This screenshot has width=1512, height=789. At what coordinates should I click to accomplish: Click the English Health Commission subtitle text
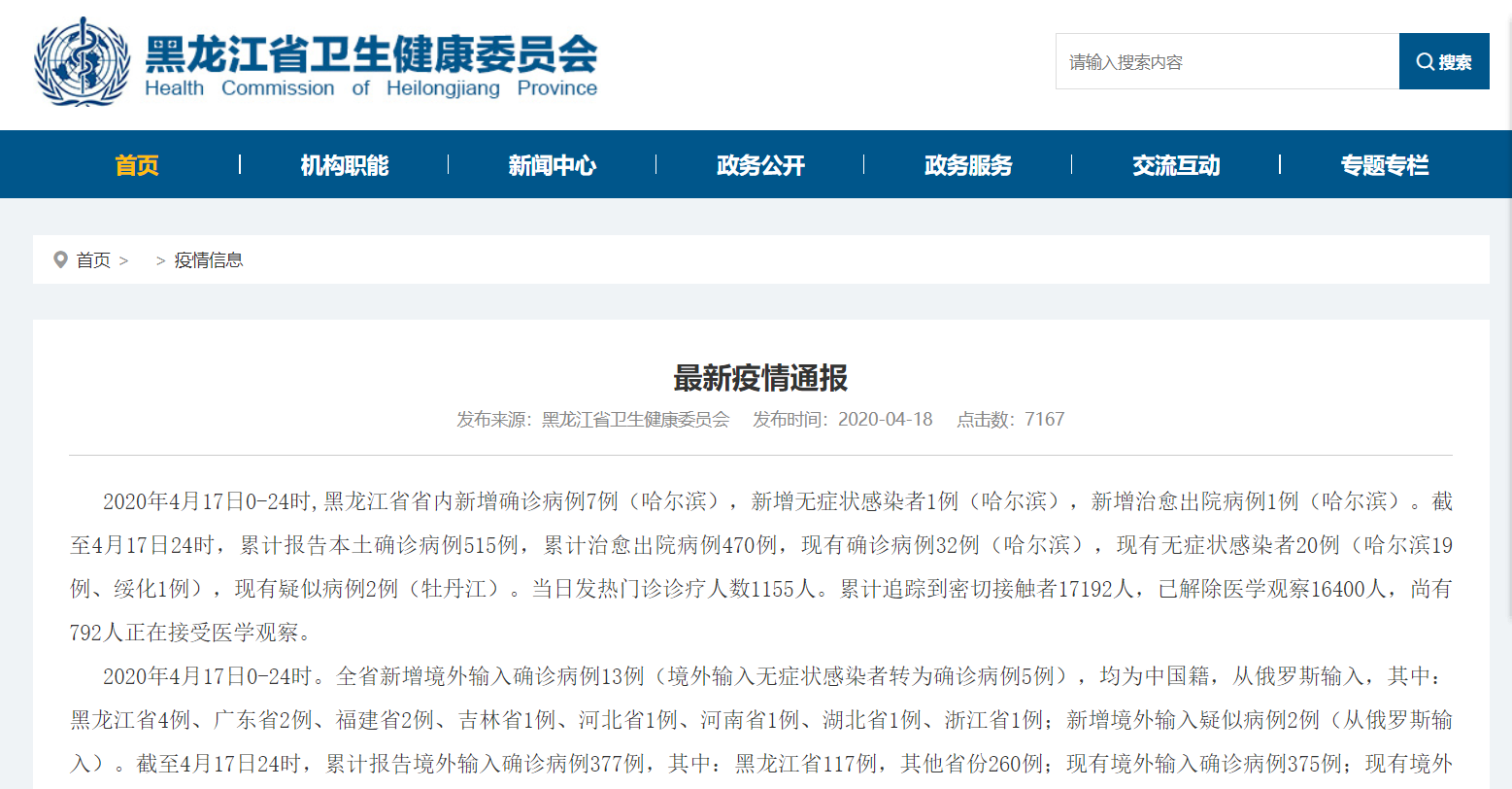coord(371,88)
